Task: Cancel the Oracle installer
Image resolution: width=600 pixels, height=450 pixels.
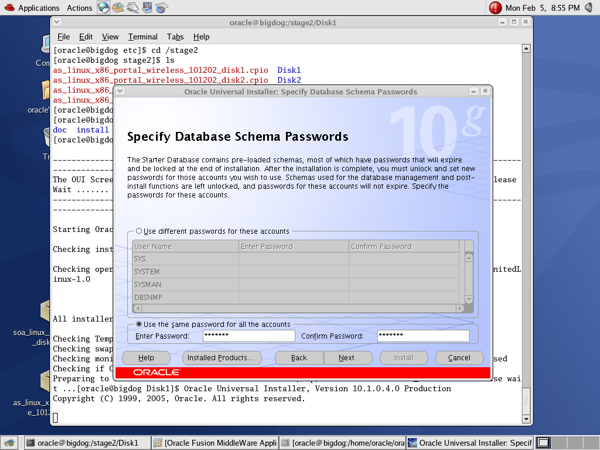Action: coord(459,358)
